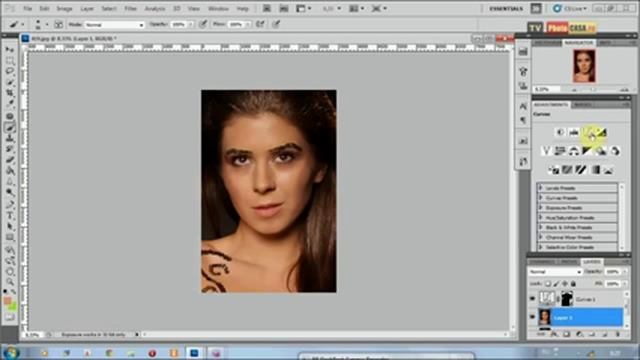Click the layer Opacity field
The width and height of the screenshot is (640, 360).
613,271
